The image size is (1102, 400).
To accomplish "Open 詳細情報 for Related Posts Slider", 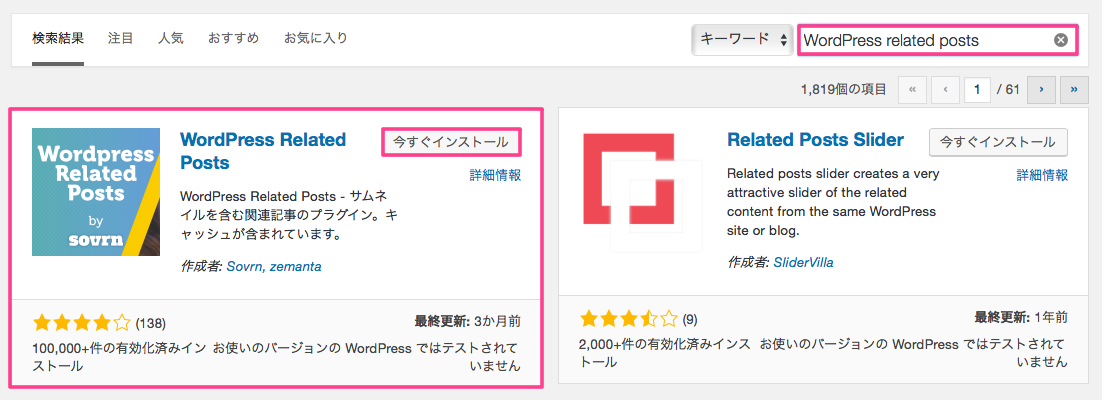I will (1042, 175).
